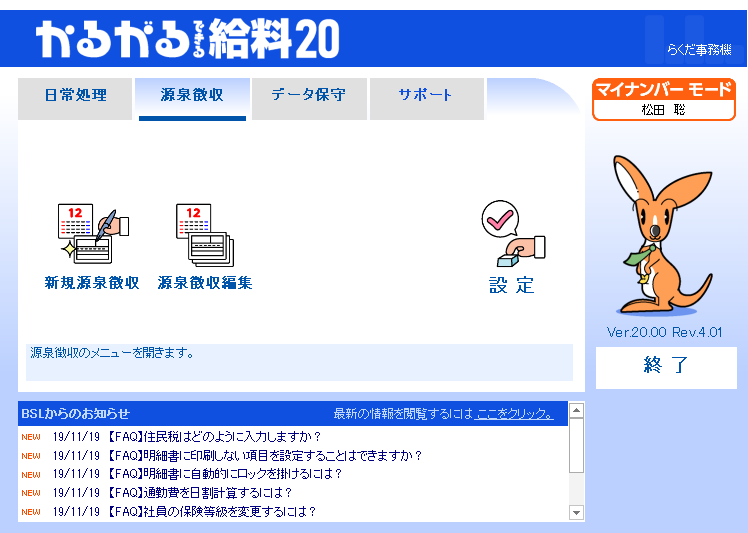Image resolution: width=748 pixels, height=533 pixels.
Task: Click the news list scrollbar thumb
Action: 576,445
